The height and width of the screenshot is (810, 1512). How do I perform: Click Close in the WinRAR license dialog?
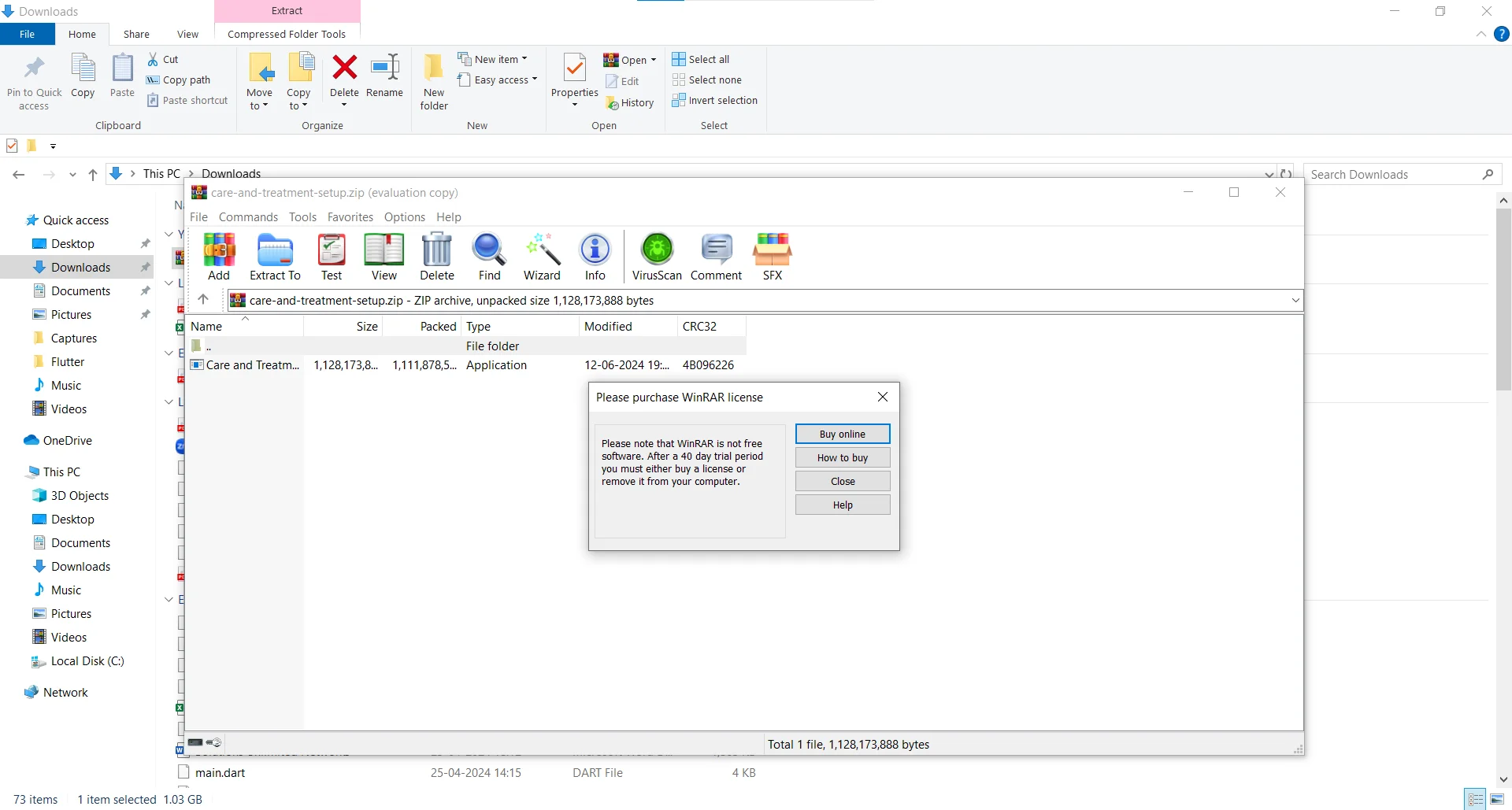coord(843,481)
